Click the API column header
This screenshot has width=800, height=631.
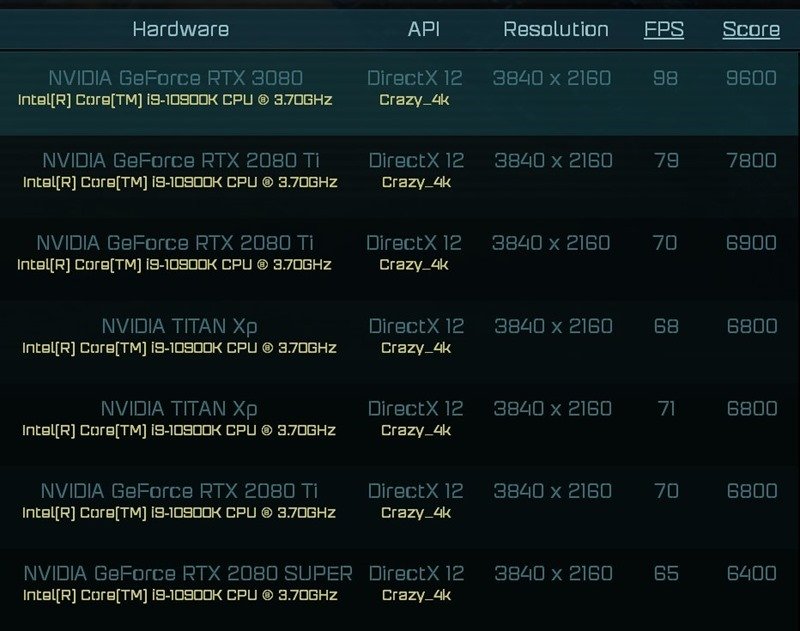423,30
